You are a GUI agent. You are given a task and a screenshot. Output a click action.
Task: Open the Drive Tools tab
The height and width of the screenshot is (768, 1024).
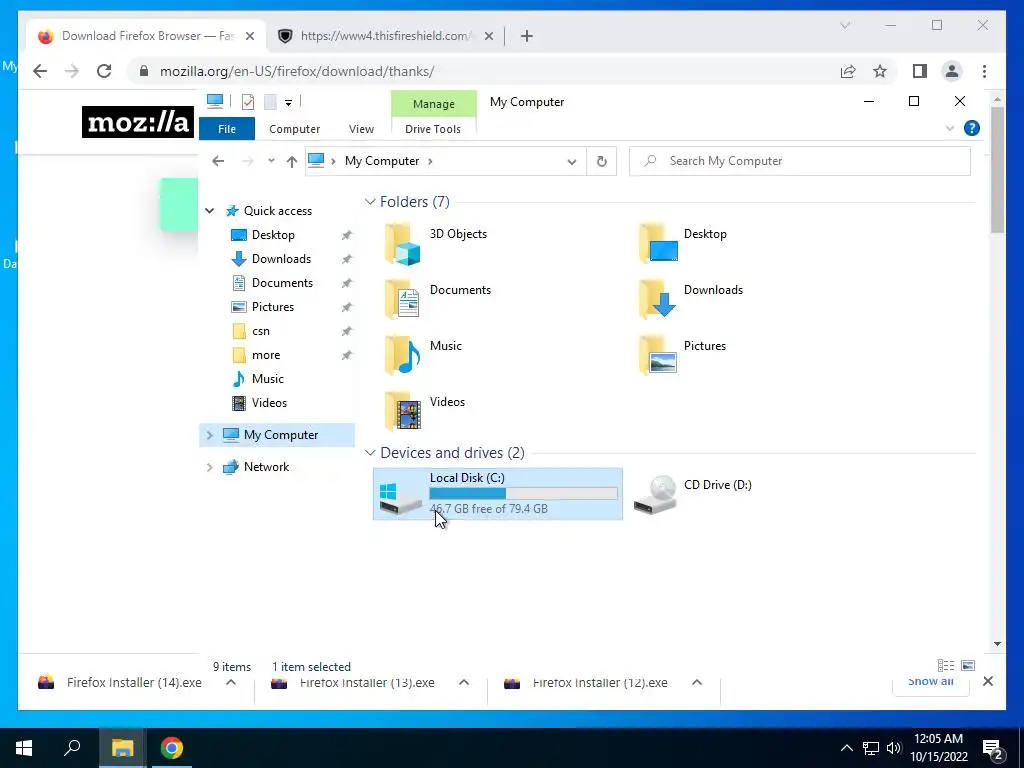click(x=433, y=129)
